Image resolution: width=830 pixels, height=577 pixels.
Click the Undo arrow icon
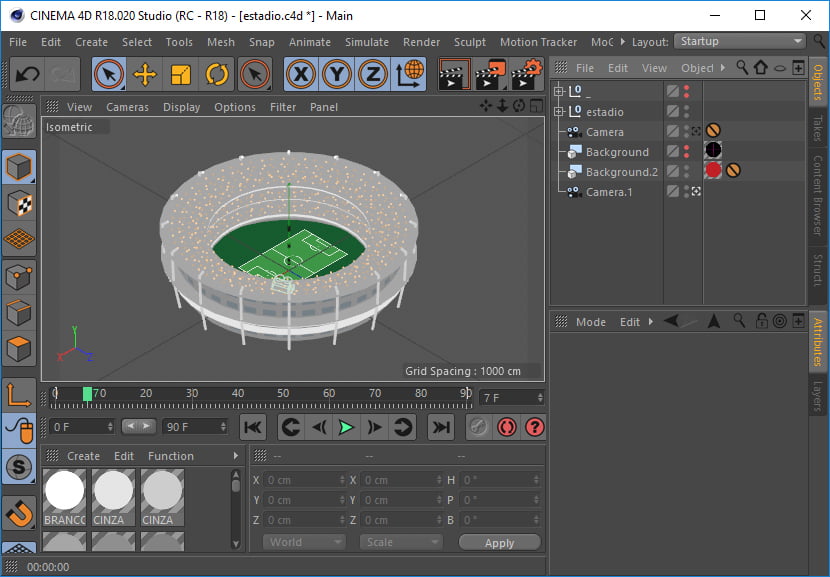tap(27, 74)
